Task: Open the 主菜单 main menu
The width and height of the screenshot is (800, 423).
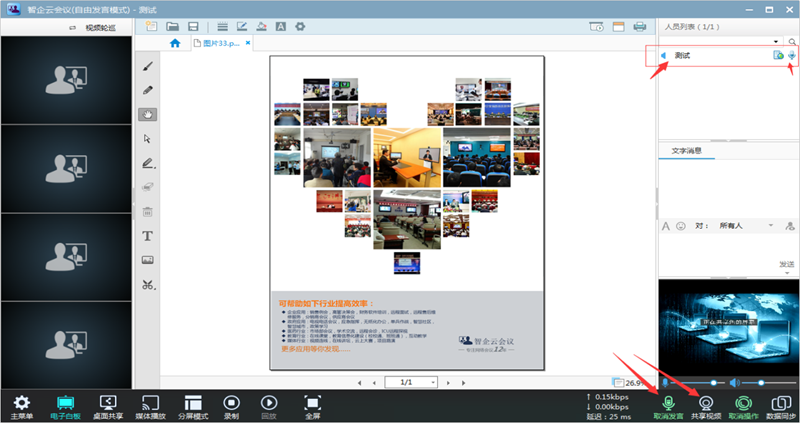Action: (21, 408)
